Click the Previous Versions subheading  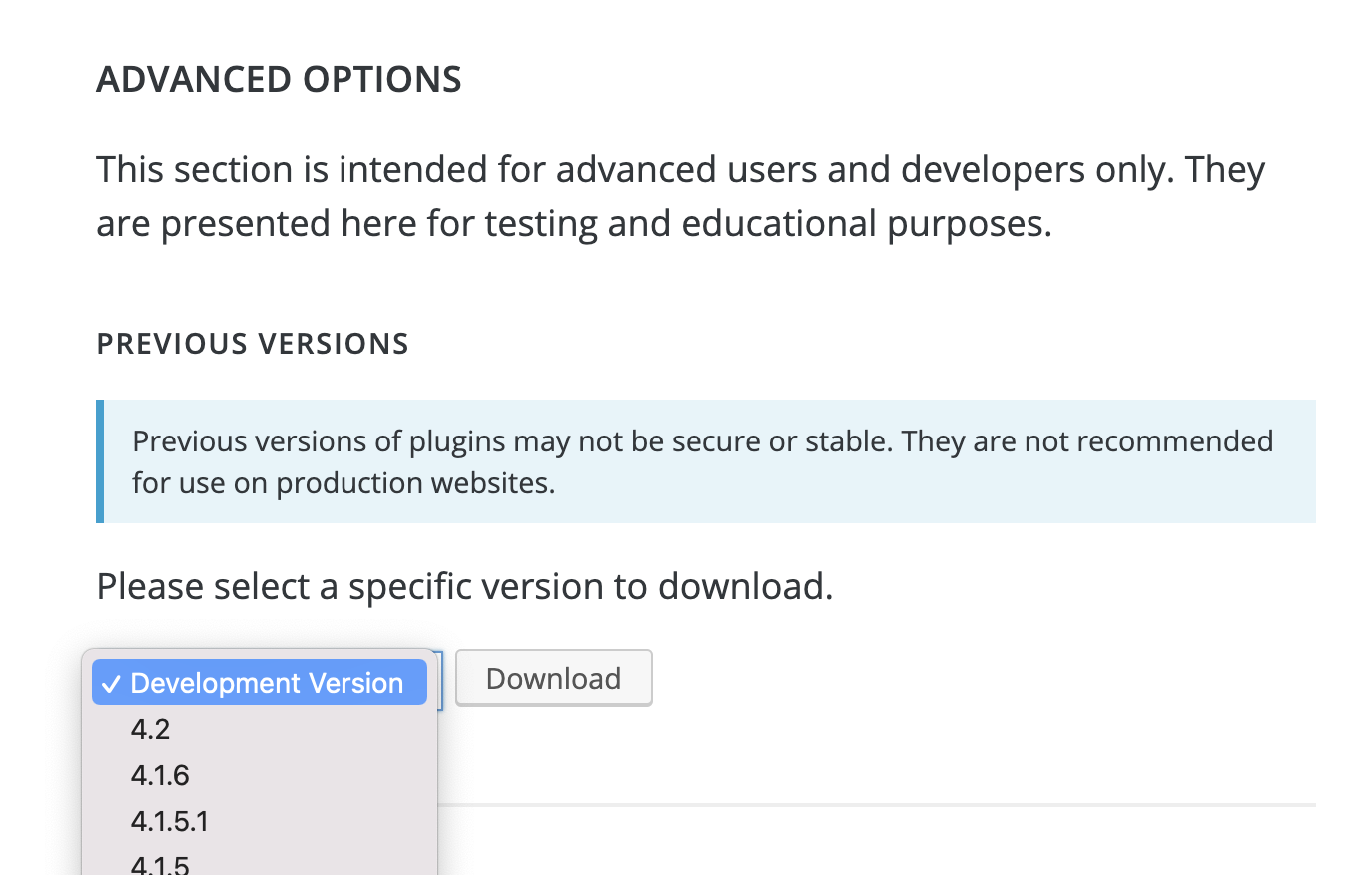pos(253,344)
